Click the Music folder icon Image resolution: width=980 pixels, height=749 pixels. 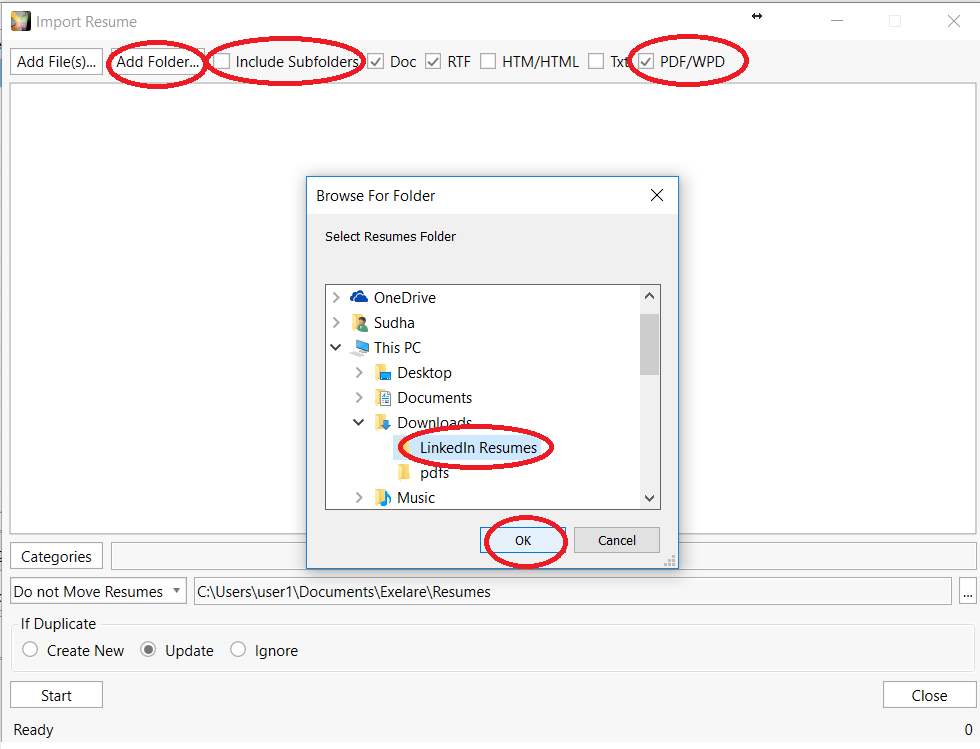pos(382,498)
